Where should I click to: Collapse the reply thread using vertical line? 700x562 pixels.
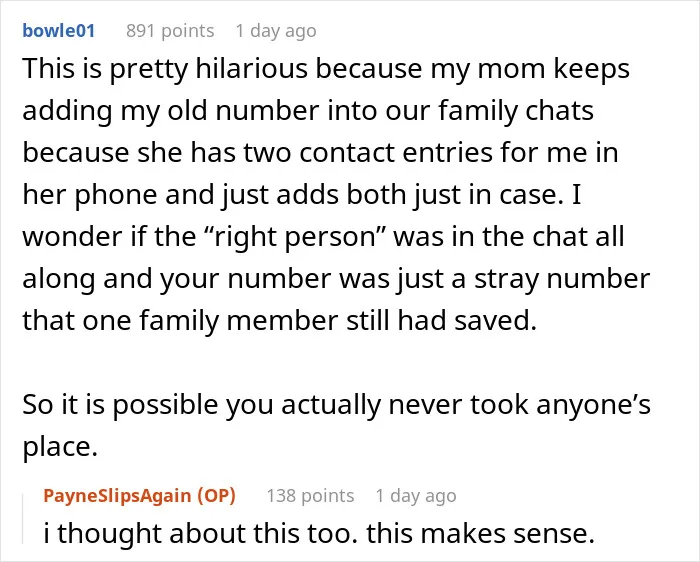[x=23, y=519]
